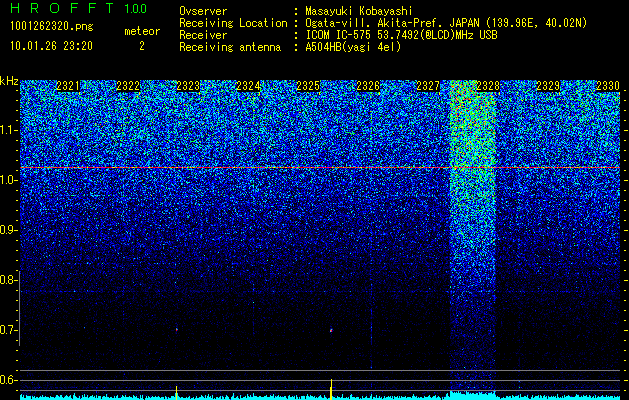This screenshot has width=629, height=400.
Task: Click the yellow detection spike below 2323
Action: (177, 392)
